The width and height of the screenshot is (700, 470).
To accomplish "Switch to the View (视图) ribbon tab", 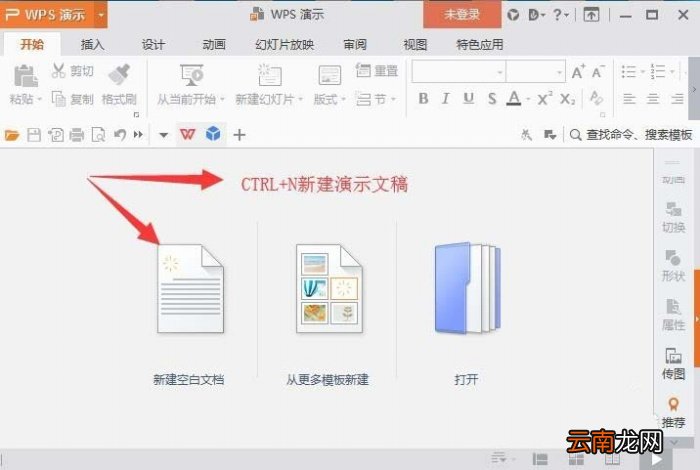I will click(415, 45).
